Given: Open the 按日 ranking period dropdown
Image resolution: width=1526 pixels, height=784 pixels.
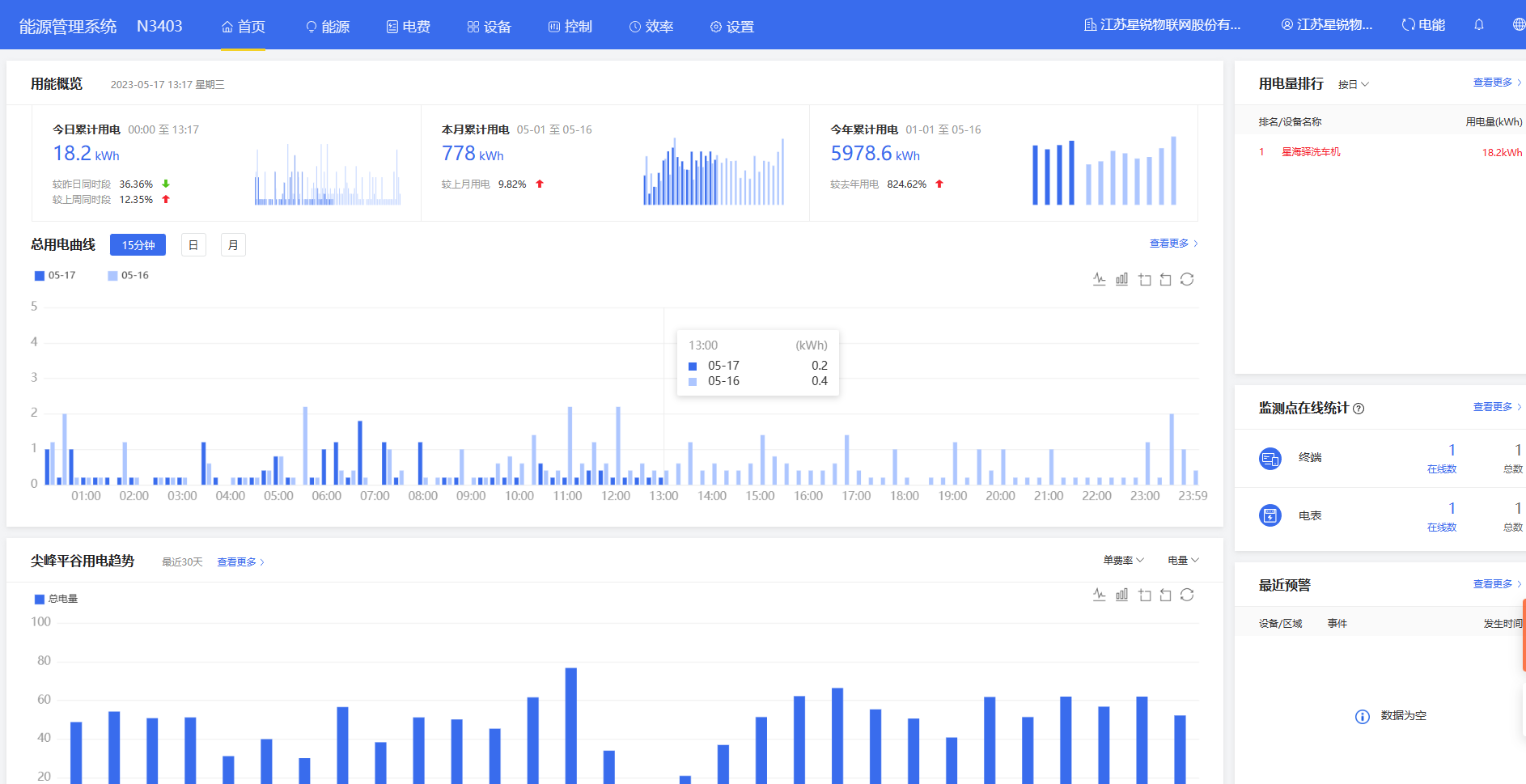Looking at the screenshot, I should click(x=1353, y=85).
